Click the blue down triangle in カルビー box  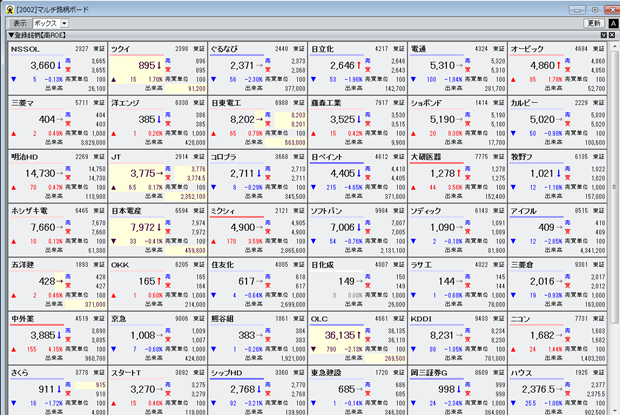point(513,133)
